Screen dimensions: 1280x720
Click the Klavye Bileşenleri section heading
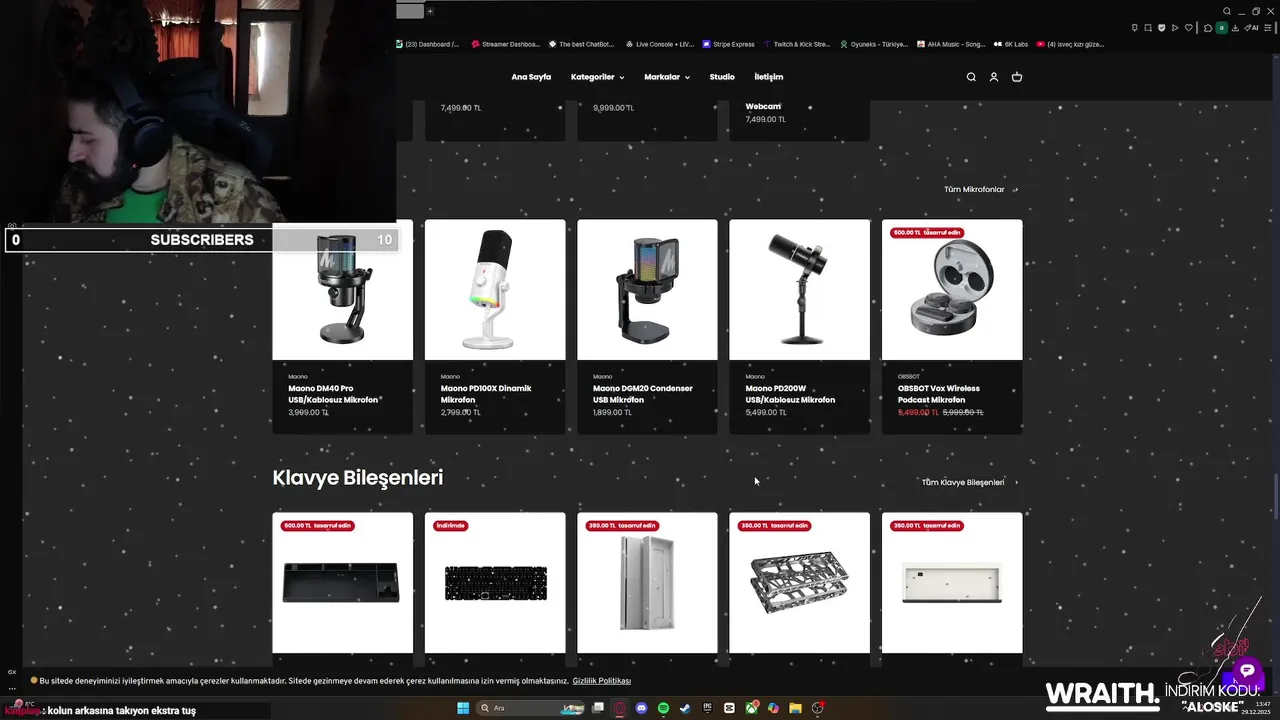click(x=357, y=478)
